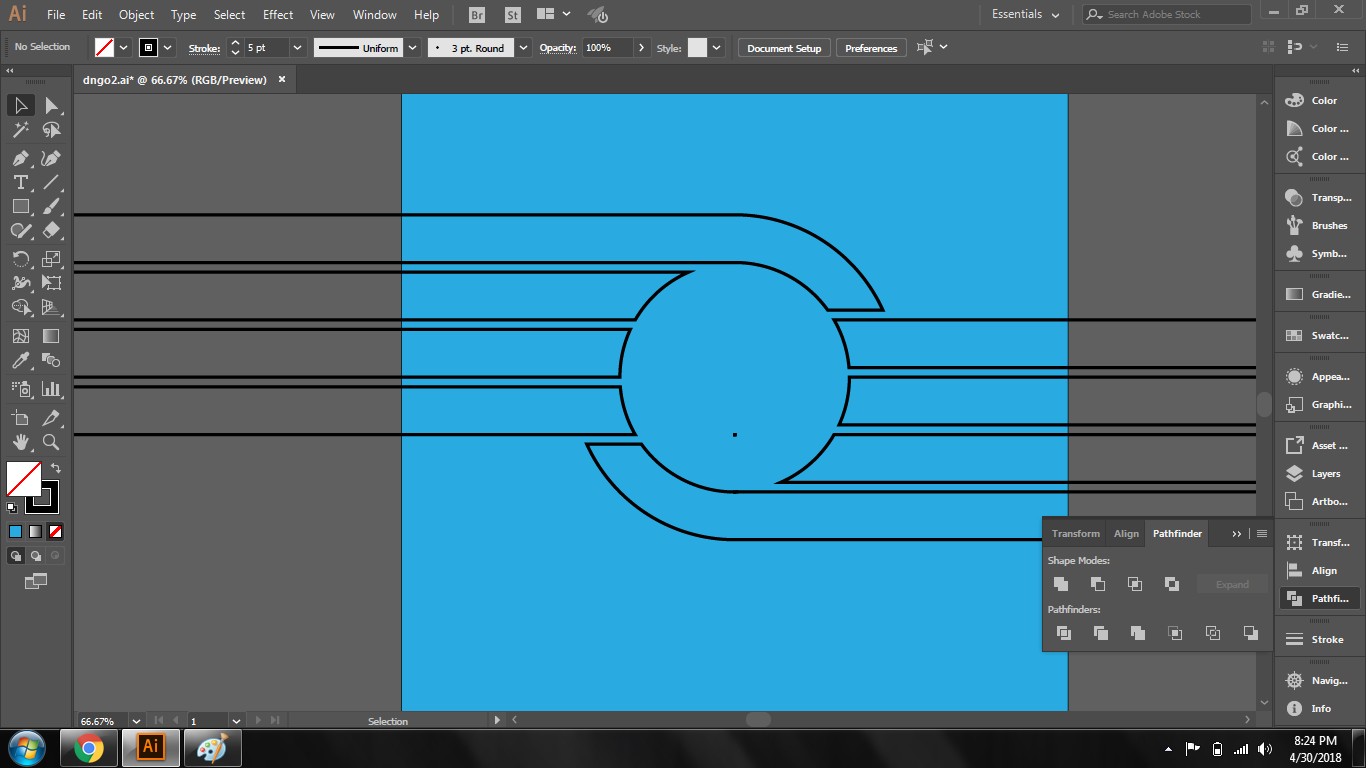
Task: Open the graphic Style dropdown
Action: pos(717,48)
